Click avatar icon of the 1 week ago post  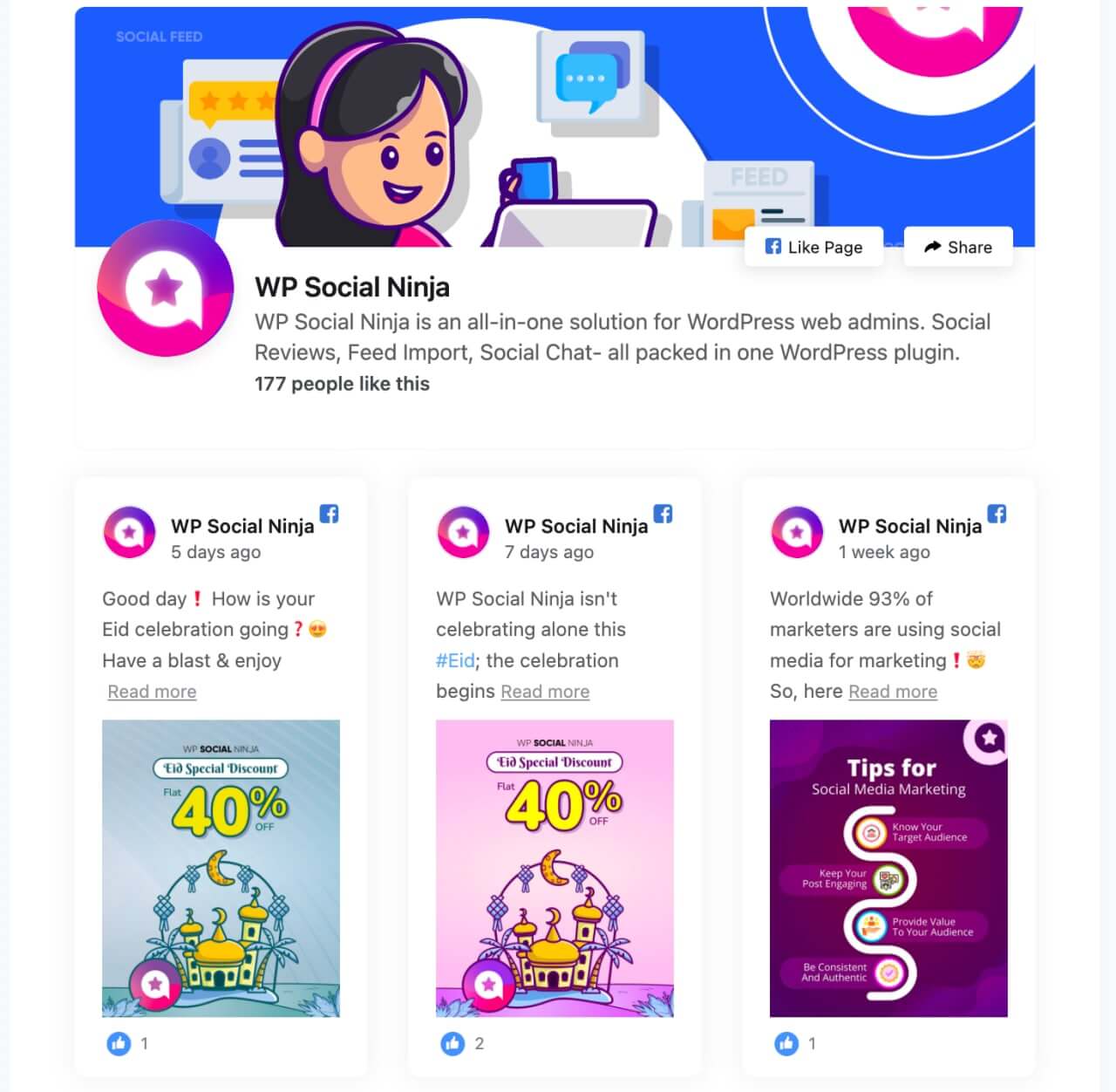pos(797,532)
